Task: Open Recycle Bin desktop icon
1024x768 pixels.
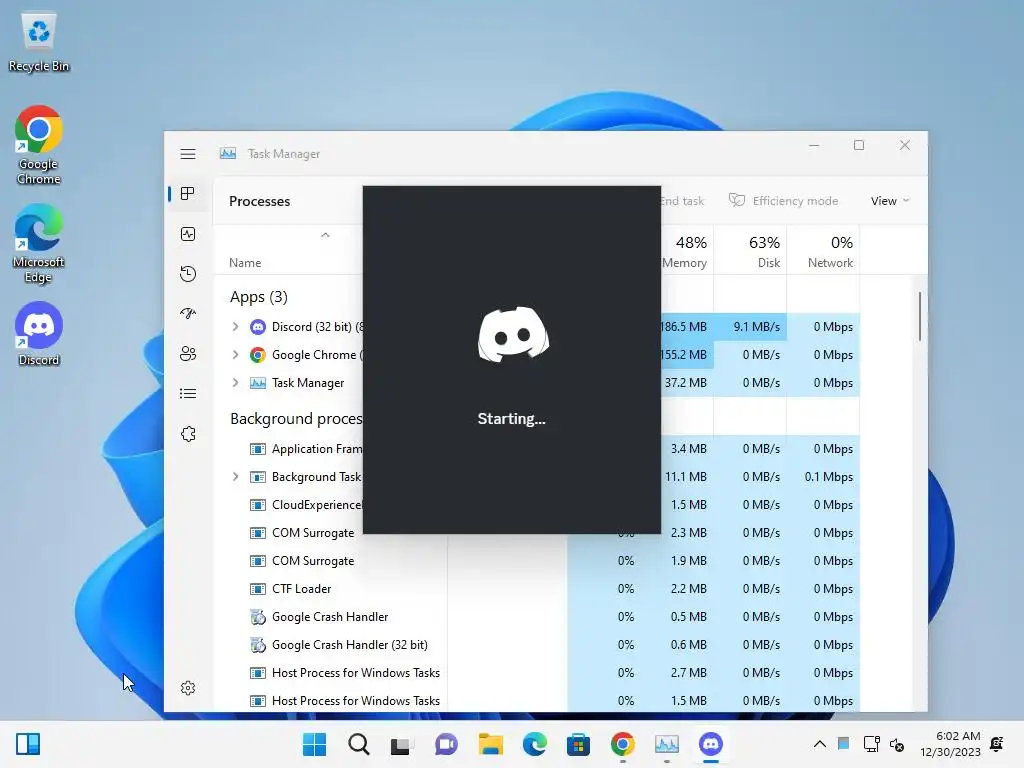Action: [x=39, y=42]
